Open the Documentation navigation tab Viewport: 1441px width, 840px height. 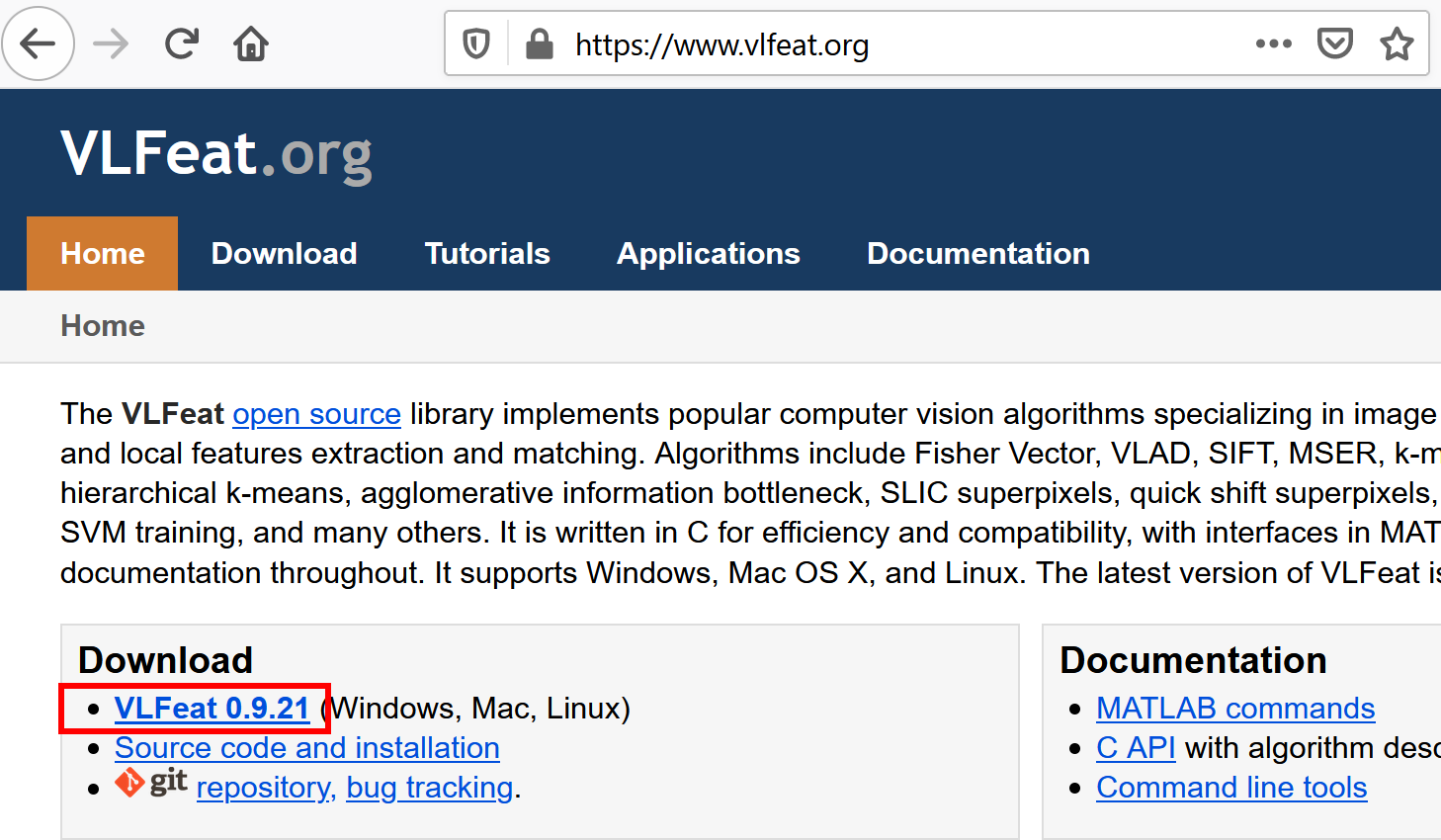pos(978,253)
